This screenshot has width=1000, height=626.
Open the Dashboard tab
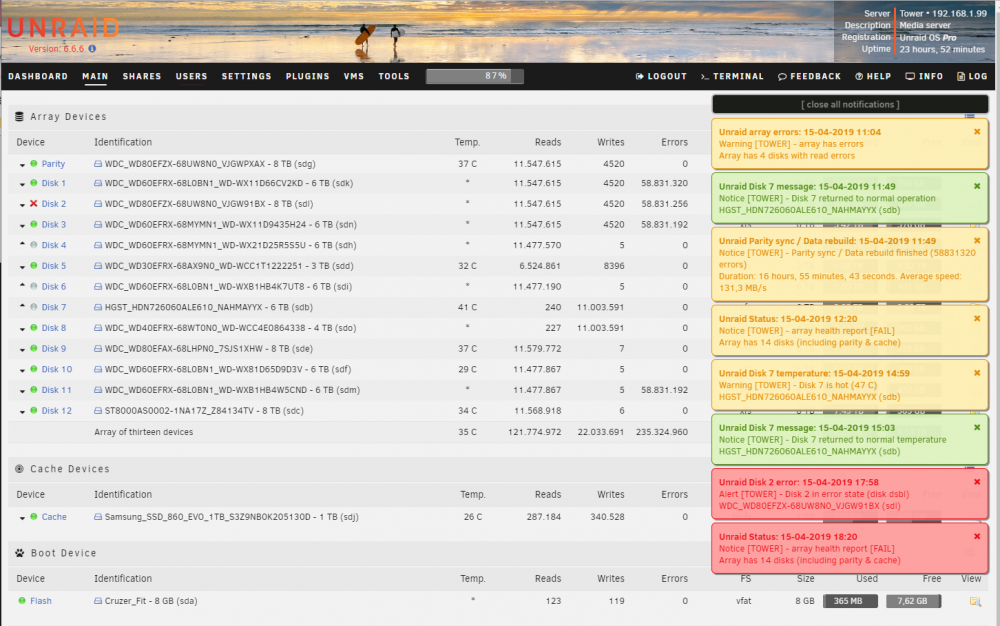click(x=38, y=76)
